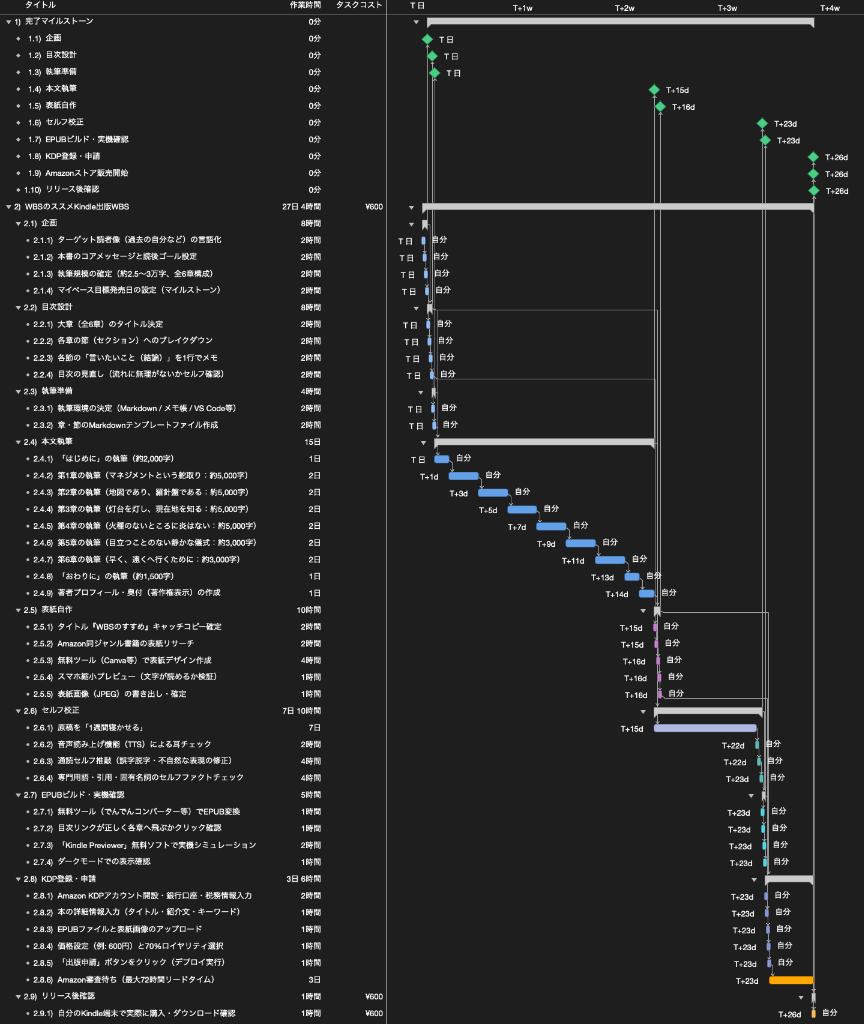Click the 作業時間 column header

305,5
